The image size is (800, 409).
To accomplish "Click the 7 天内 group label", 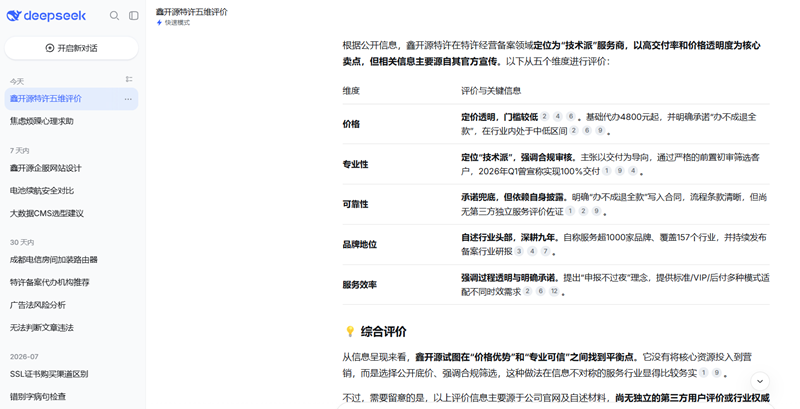I will 19,150.
